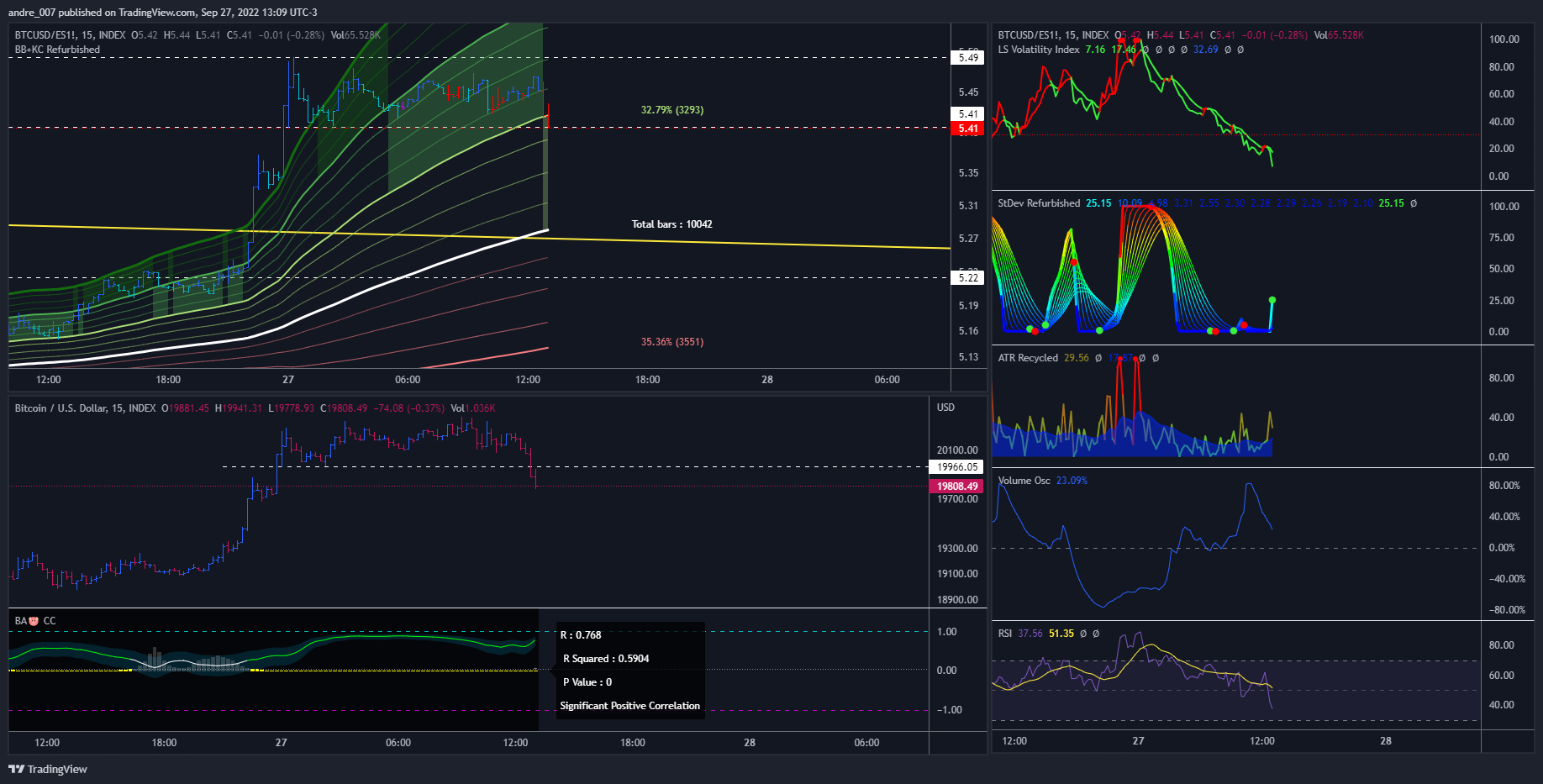Select the 'BB+KC Refurbished' indicator label

57,50
